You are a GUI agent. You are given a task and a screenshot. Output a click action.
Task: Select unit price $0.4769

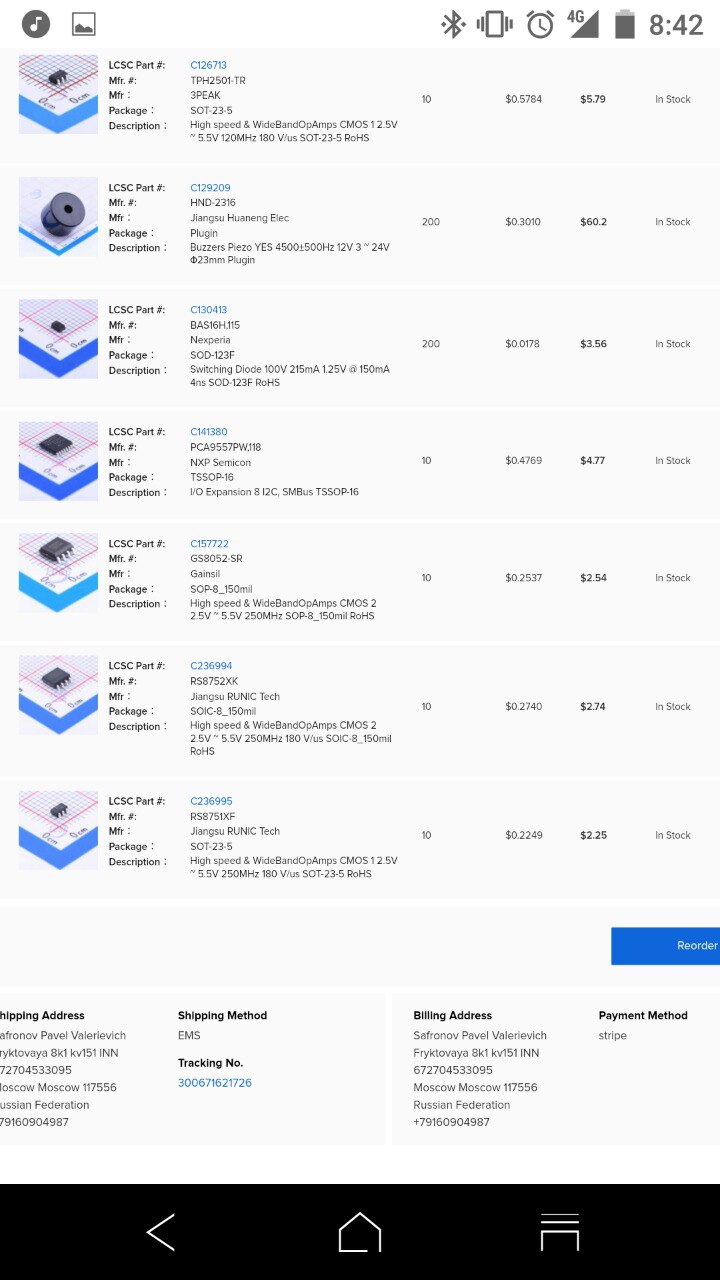523,461
